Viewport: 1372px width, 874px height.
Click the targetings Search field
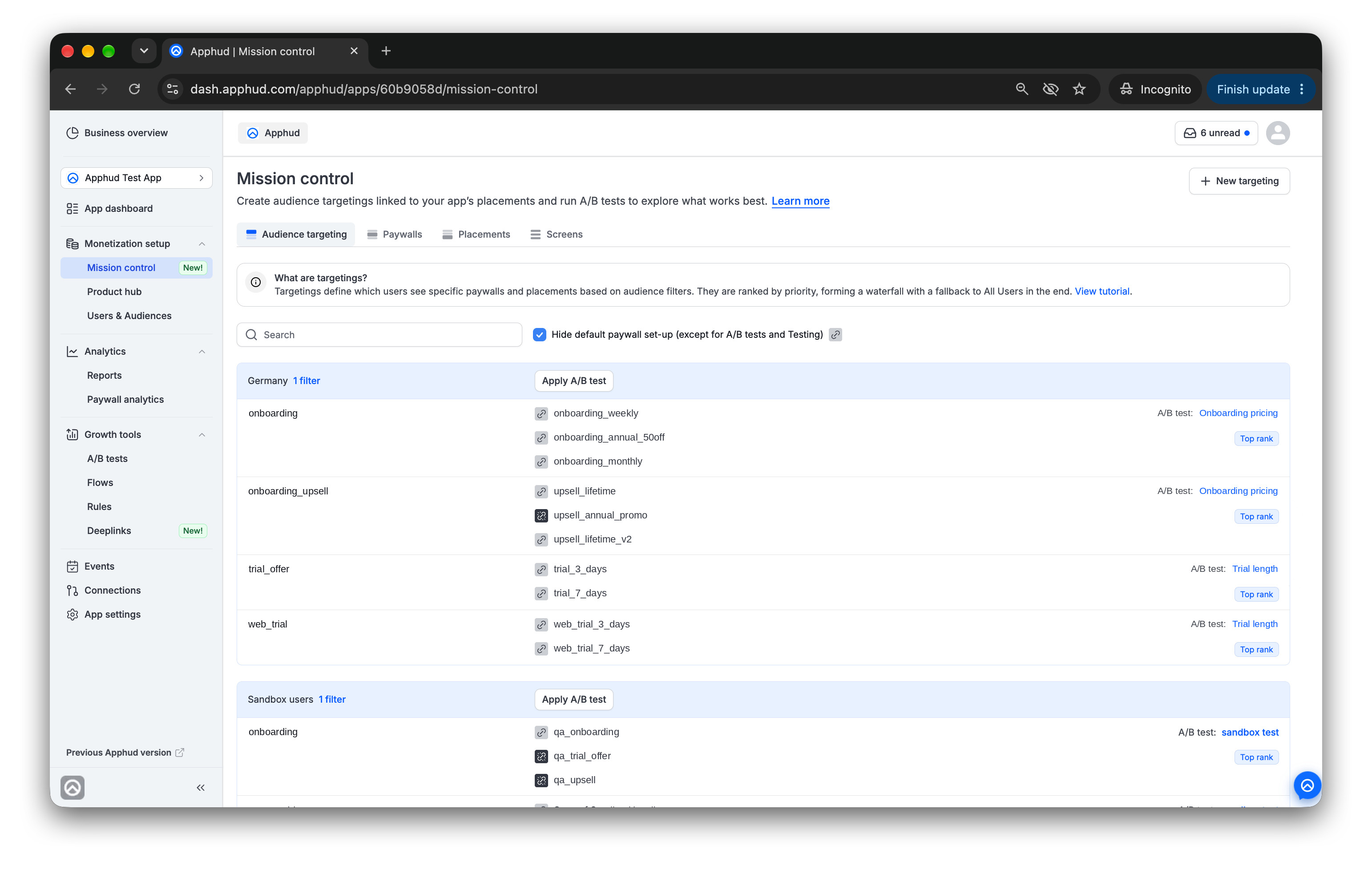pyautogui.click(x=379, y=335)
